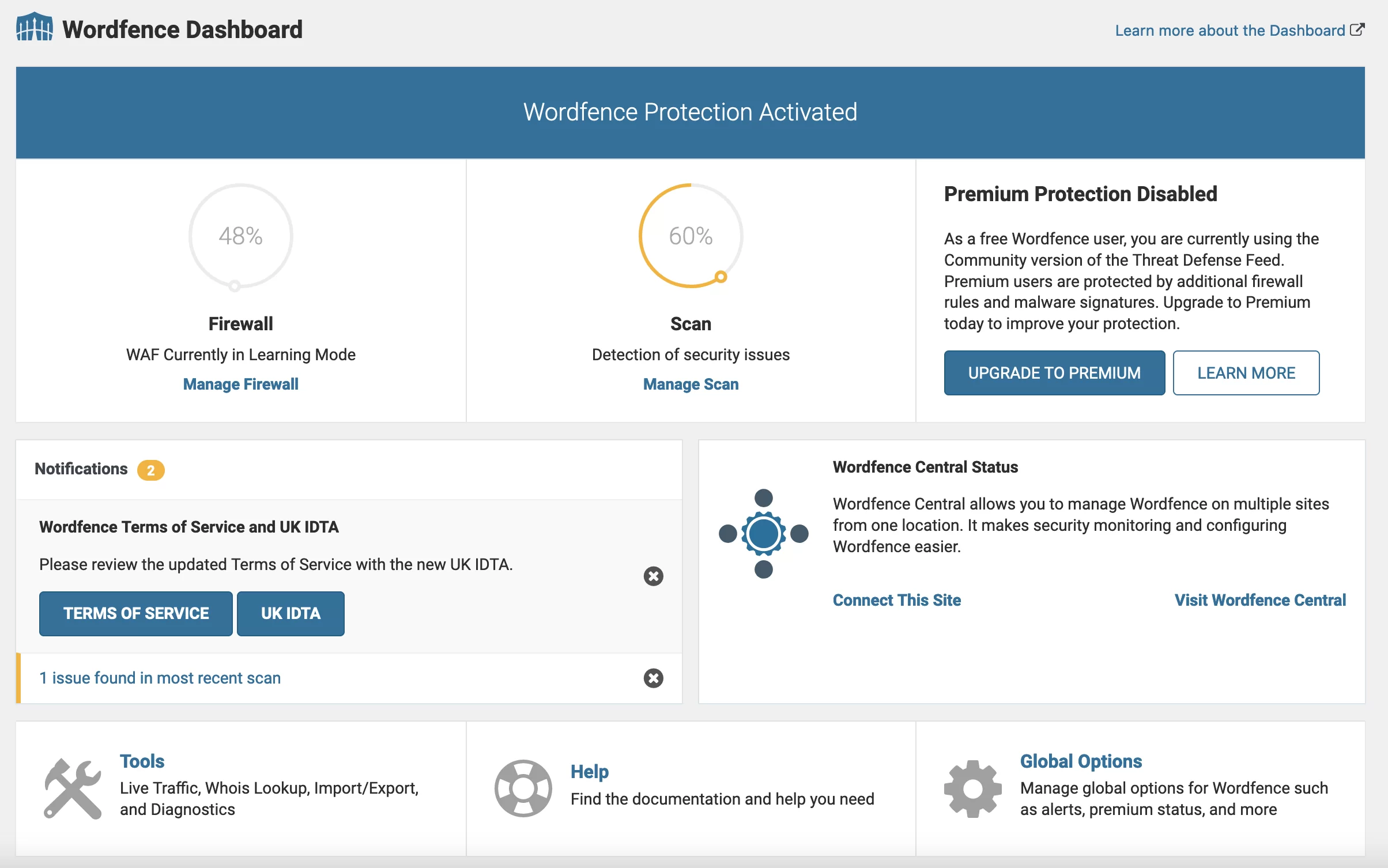The image size is (1388, 868).
Task: Click Upgrade to Premium button
Action: [1054, 373]
